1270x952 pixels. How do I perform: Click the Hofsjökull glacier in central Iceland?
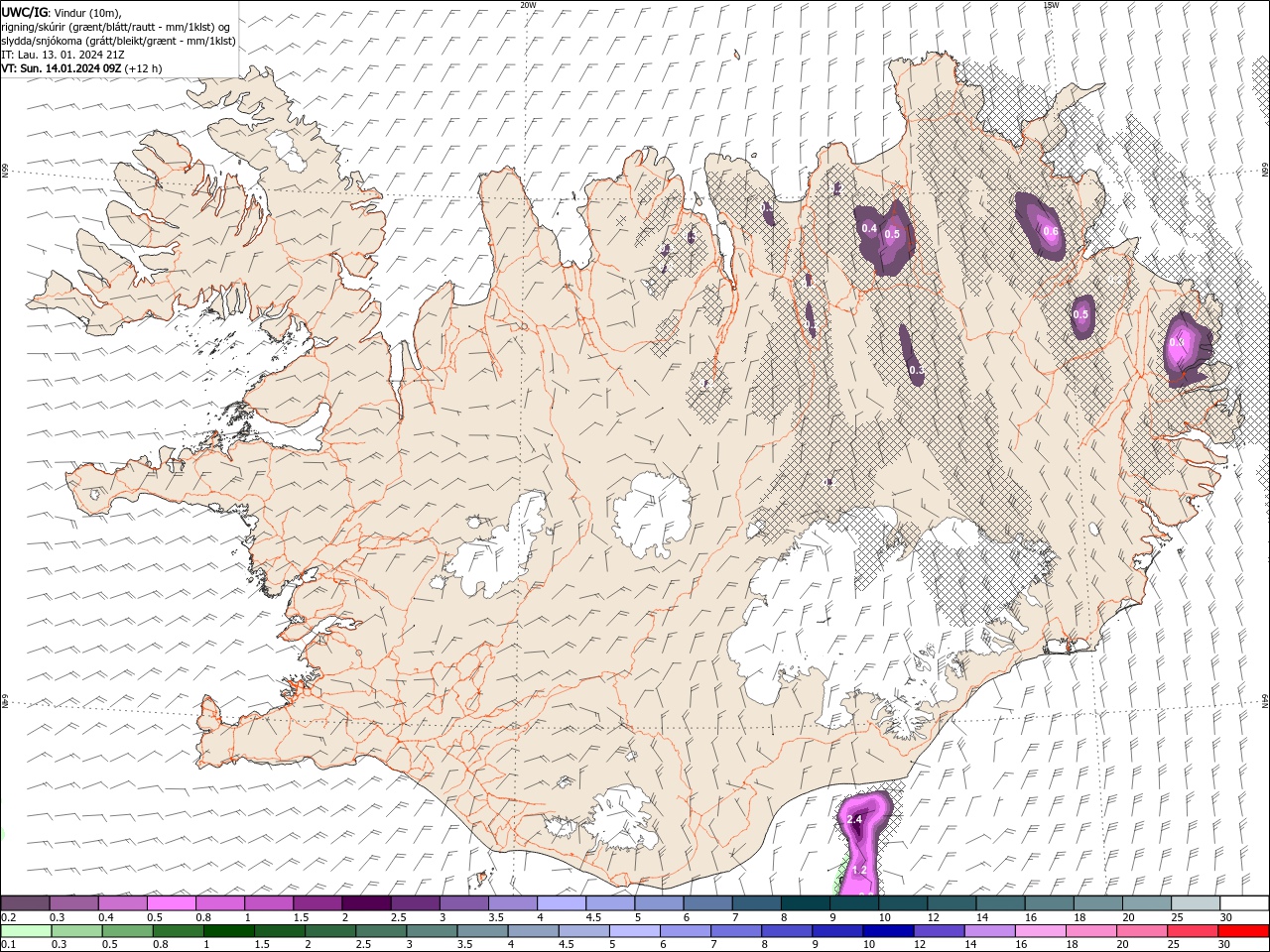(652, 515)
